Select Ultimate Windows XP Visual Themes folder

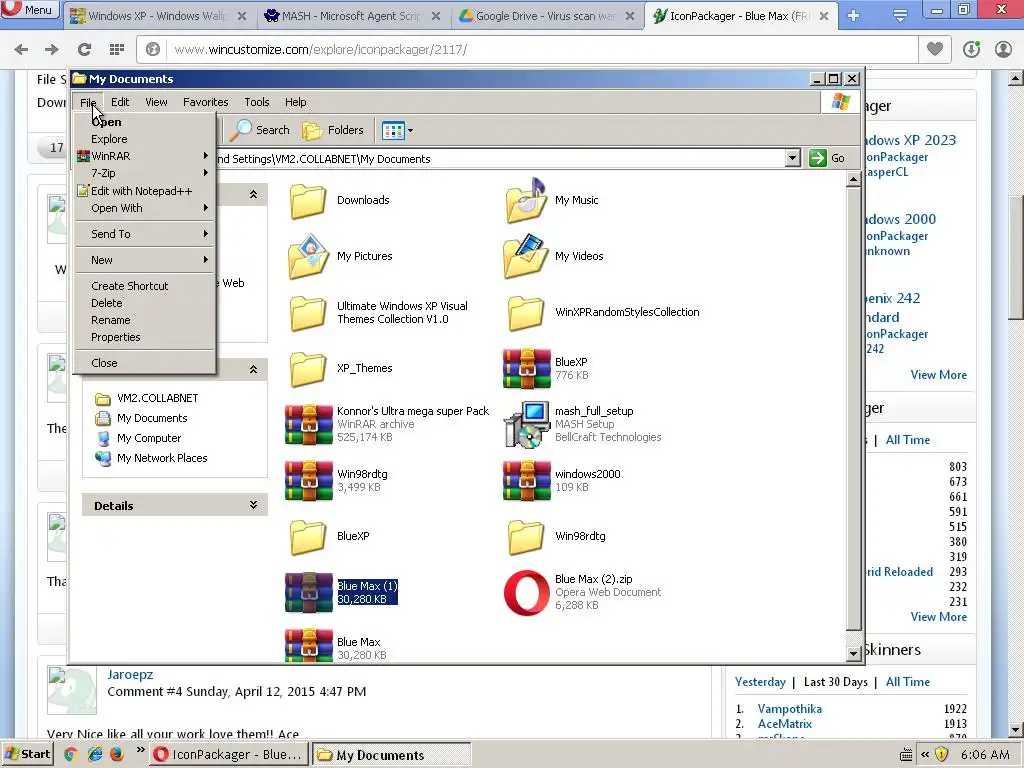click(308, 312)
